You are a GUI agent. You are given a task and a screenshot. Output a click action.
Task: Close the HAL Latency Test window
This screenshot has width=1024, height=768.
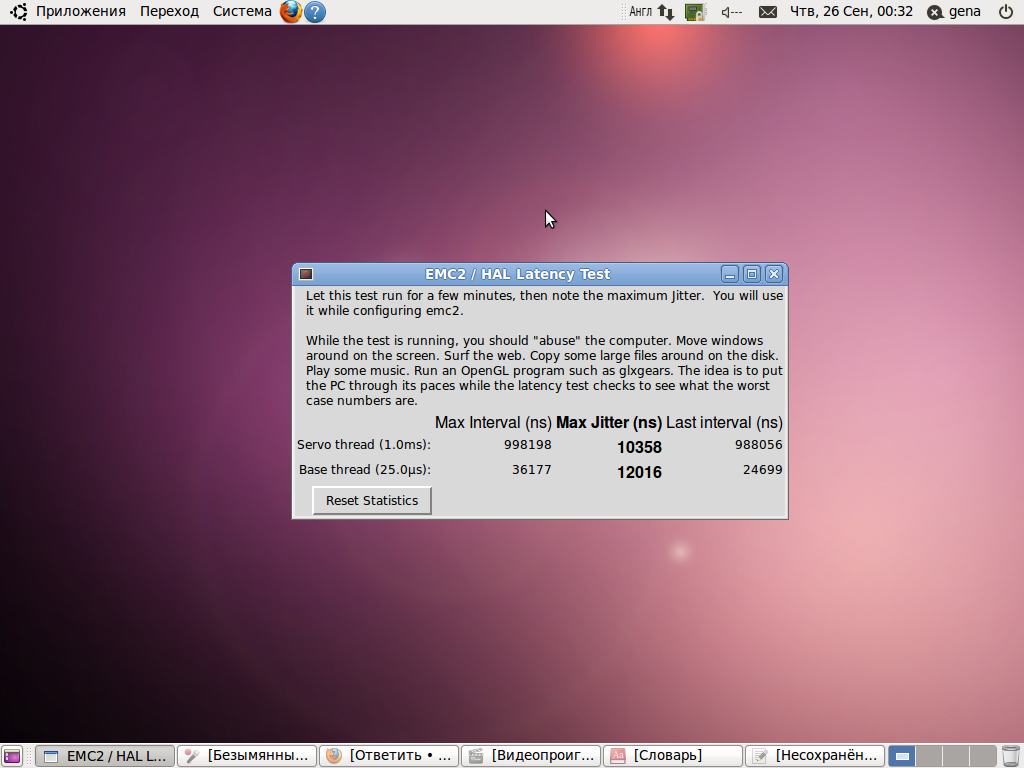774,274
